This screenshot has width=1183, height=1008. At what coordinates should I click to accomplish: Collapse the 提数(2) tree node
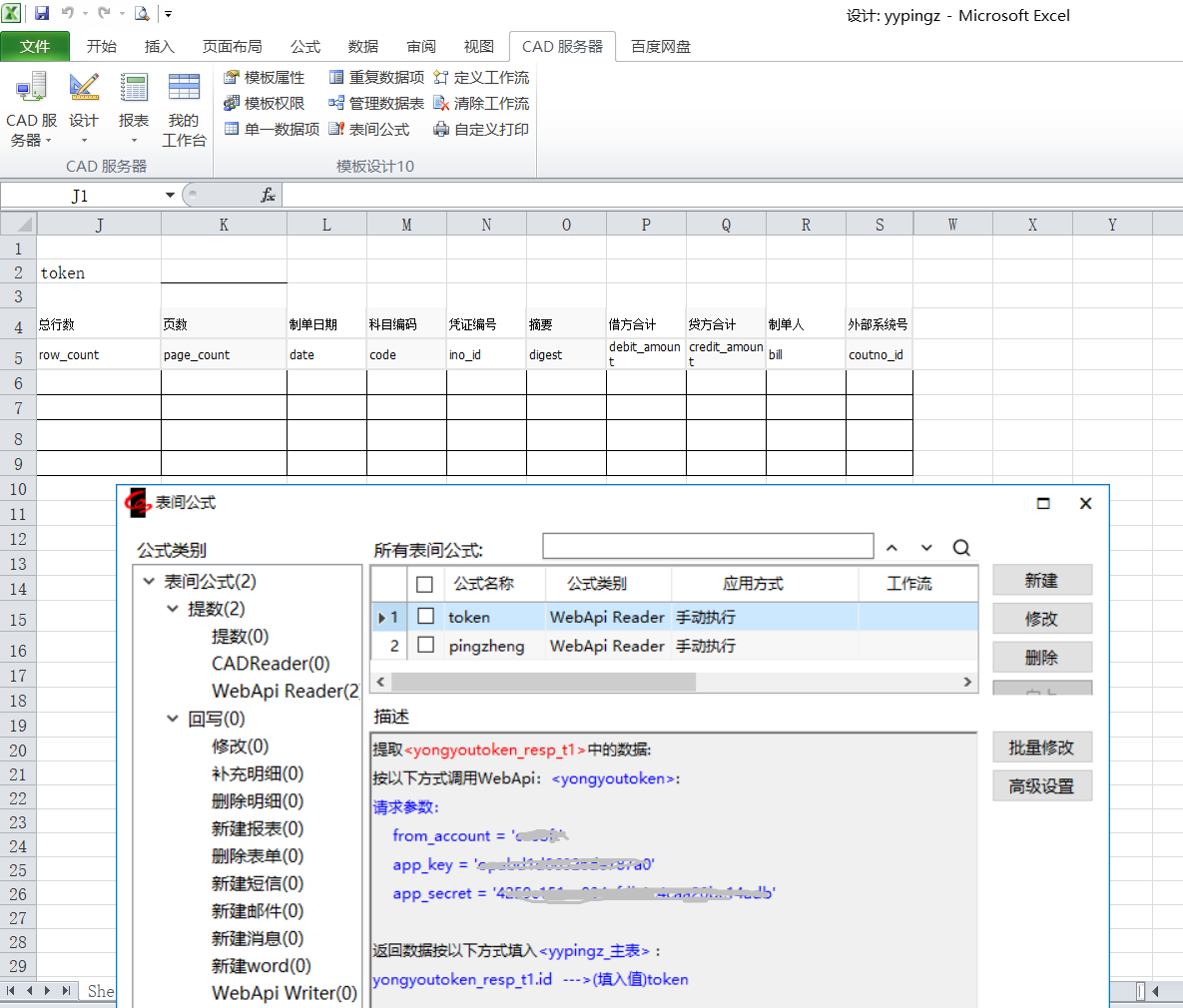click(173, 609)
